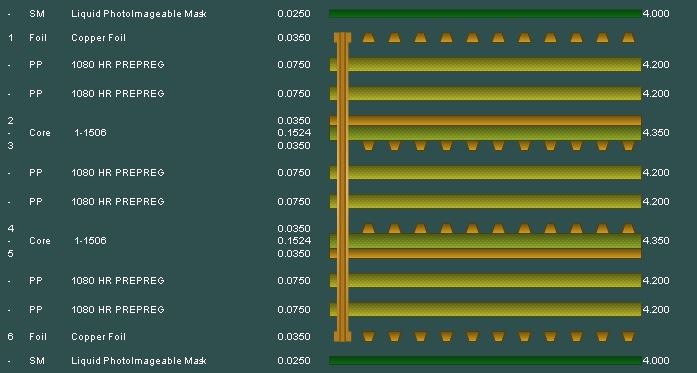Click the via pad on layer 6
The width and height of the screenshot is (697, 373).
point(342,337)
